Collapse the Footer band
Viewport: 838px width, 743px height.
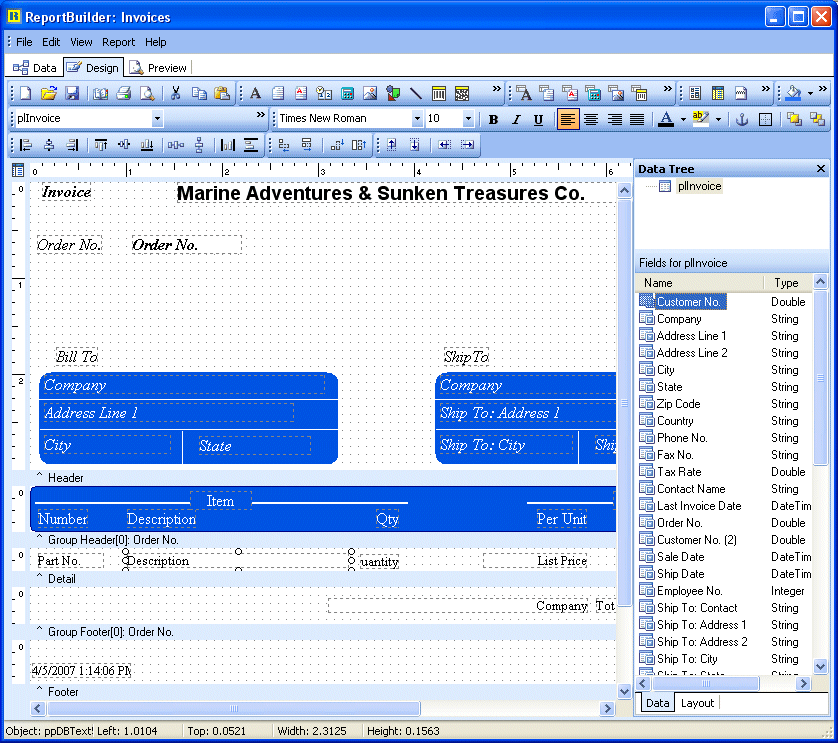pos(39,690)
